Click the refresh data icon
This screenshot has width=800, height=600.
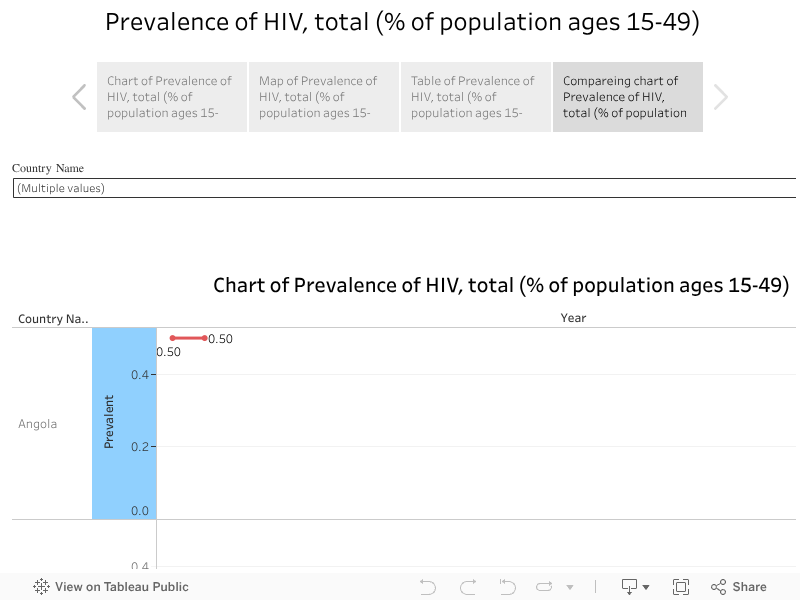[x=545, y=587]
